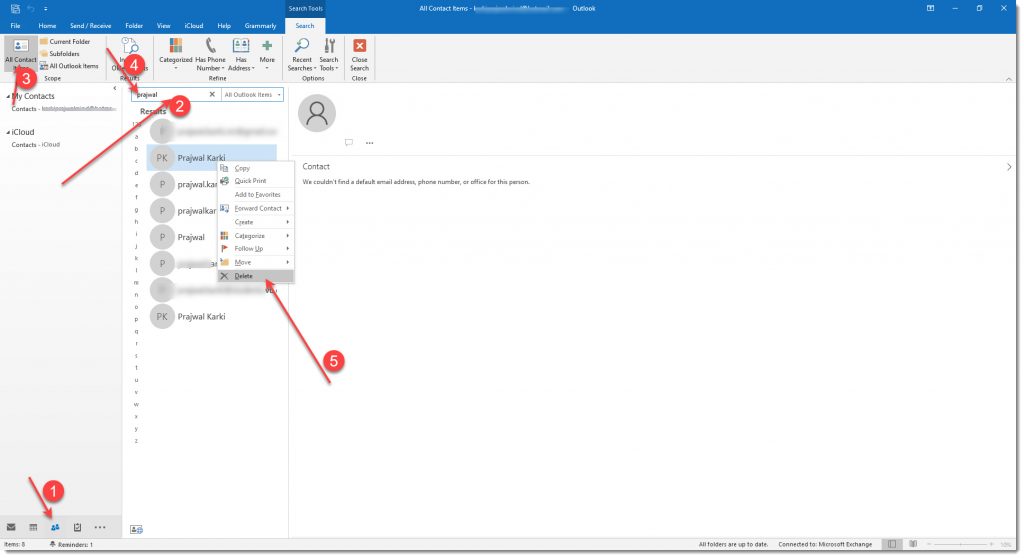The width and height of the screenshot is (1024, 558).
Task: Open the Tasks navigation icon
Action: tap(78, 528)
